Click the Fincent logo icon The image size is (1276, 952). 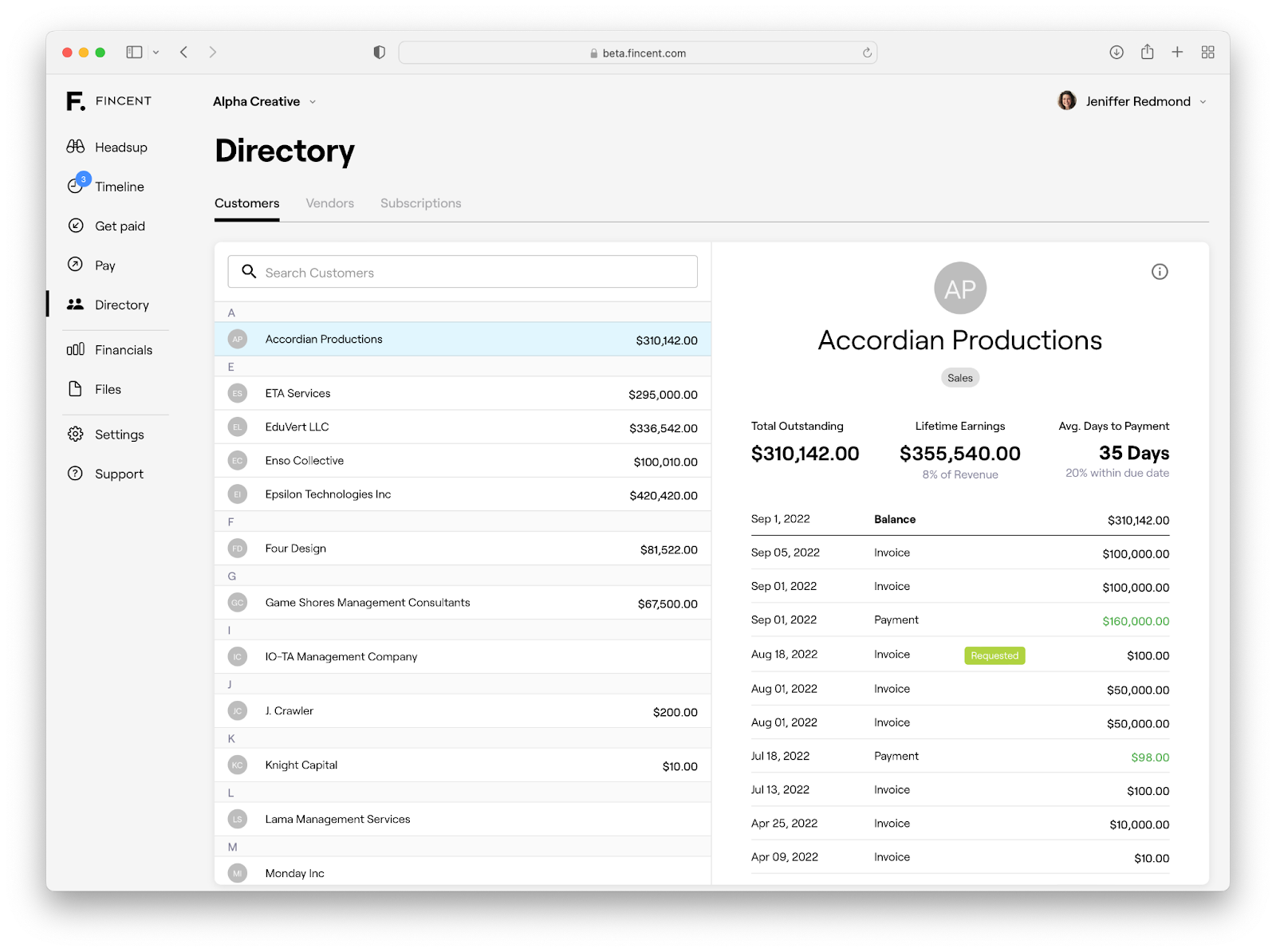[76, 101]
